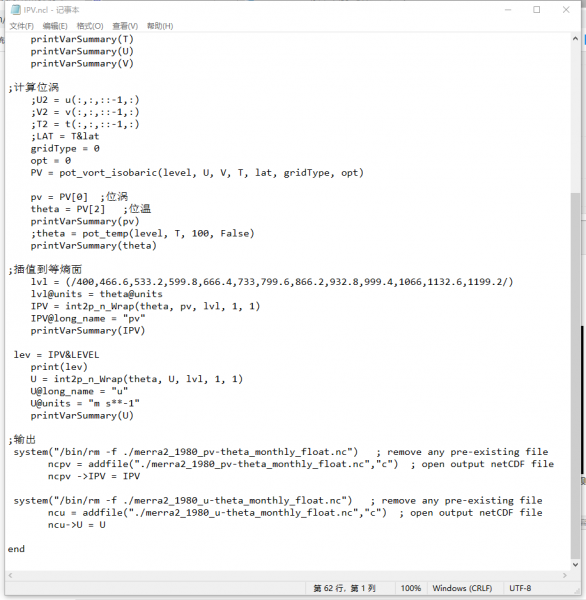Click the line and column status indicator
Image resolution: width=586 pixels, height=600 pixels.
pos(344,588)
